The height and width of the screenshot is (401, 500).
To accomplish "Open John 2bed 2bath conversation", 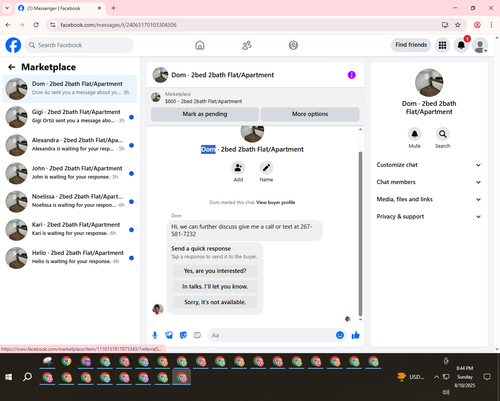I will click(69, 173).
